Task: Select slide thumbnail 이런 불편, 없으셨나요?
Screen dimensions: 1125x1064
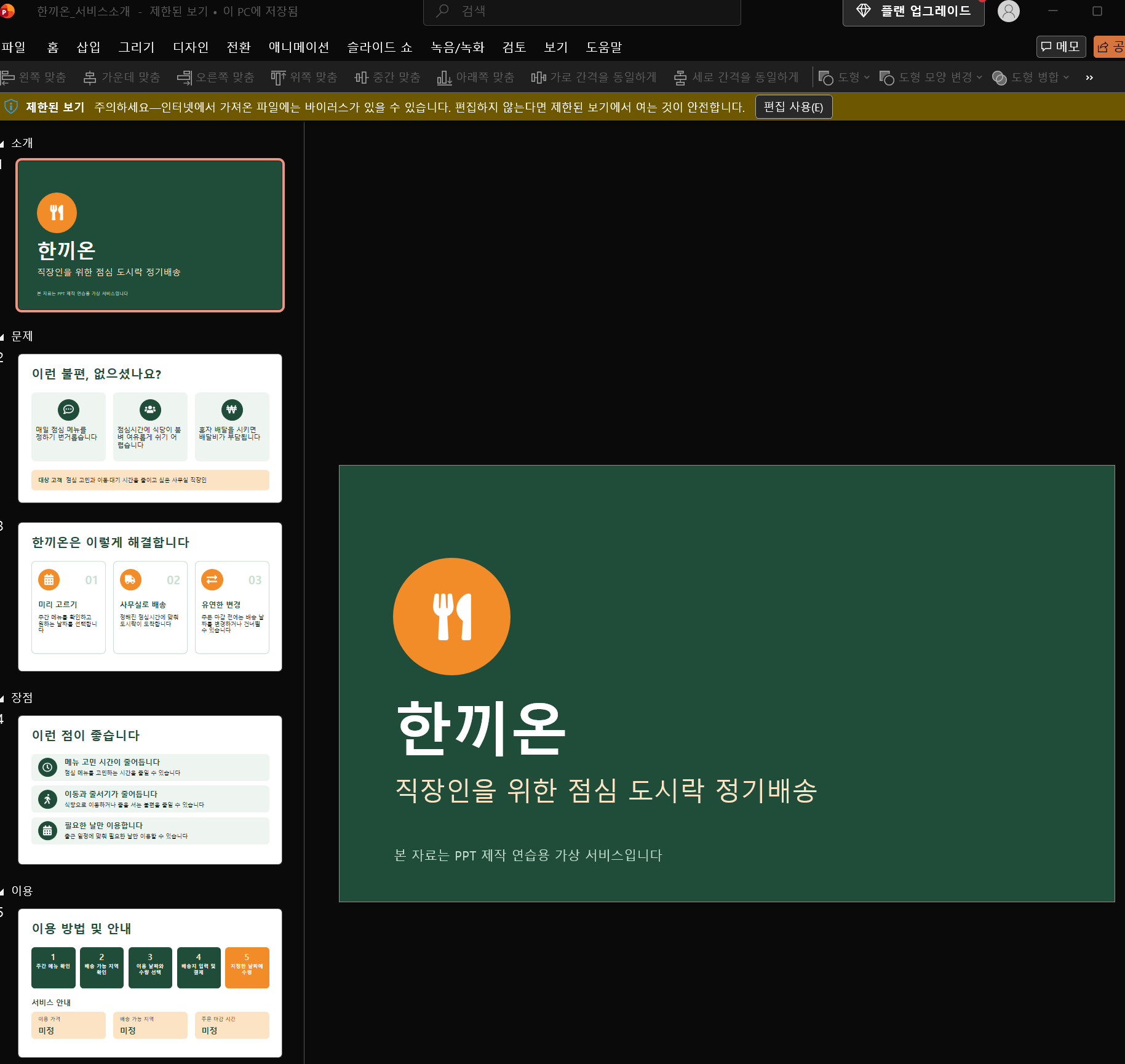Action: [150, 429]
